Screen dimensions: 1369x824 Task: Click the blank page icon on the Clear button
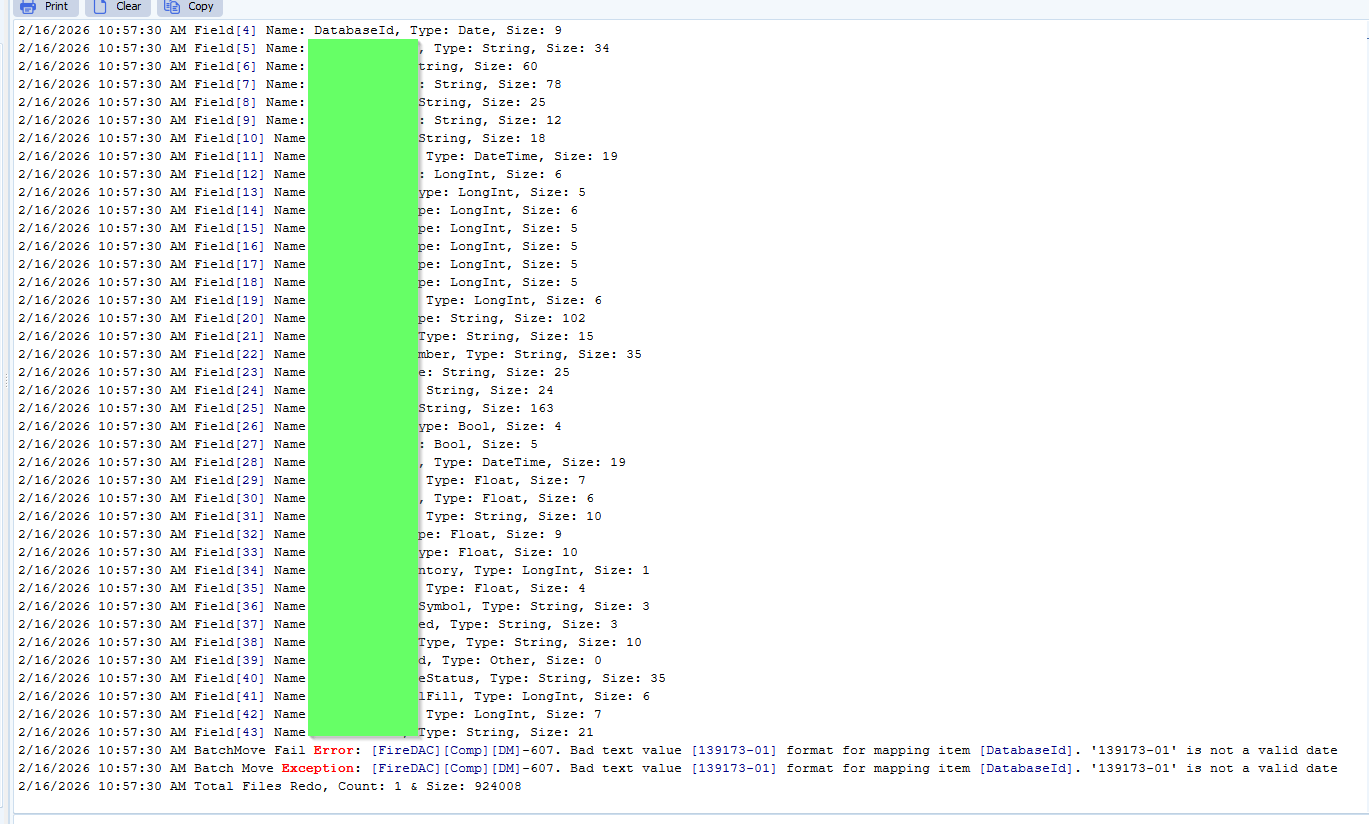tap(100, 7)
